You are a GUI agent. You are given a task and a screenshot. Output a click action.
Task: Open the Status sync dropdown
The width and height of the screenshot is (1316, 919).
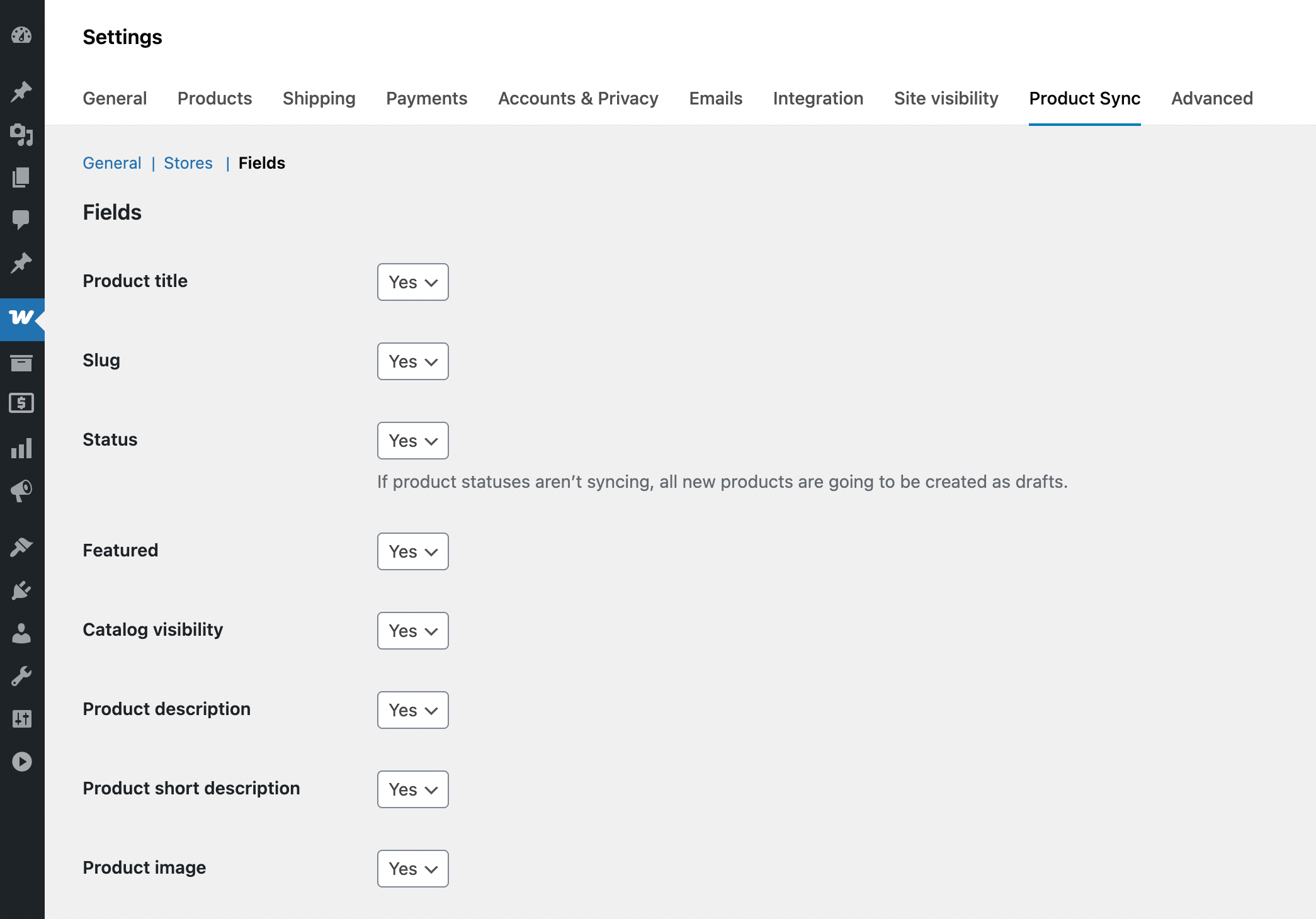[x=412, y=441]
